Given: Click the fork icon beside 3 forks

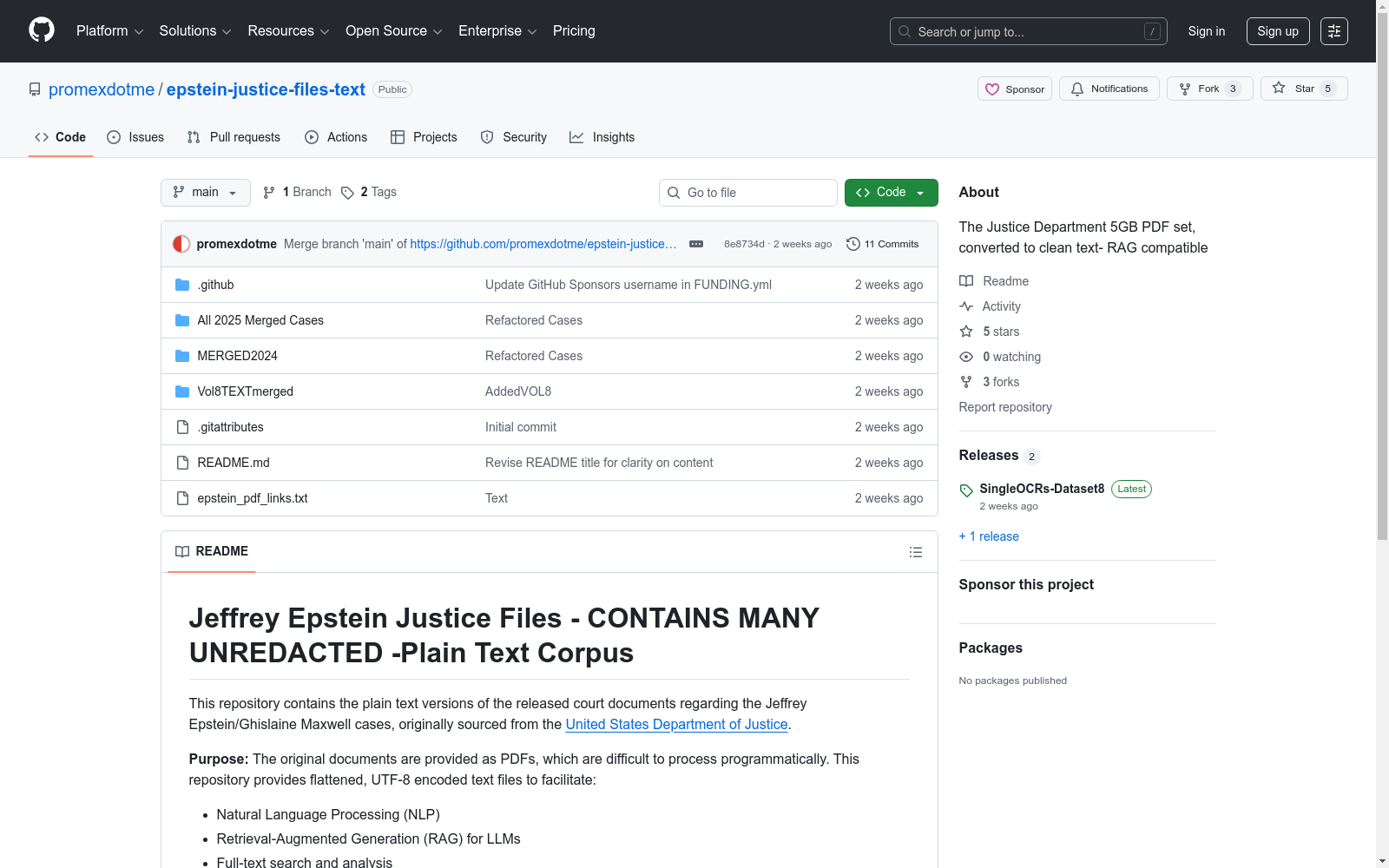Looking at the screenshot, I should pyautogui.click(x=966, y=382).
